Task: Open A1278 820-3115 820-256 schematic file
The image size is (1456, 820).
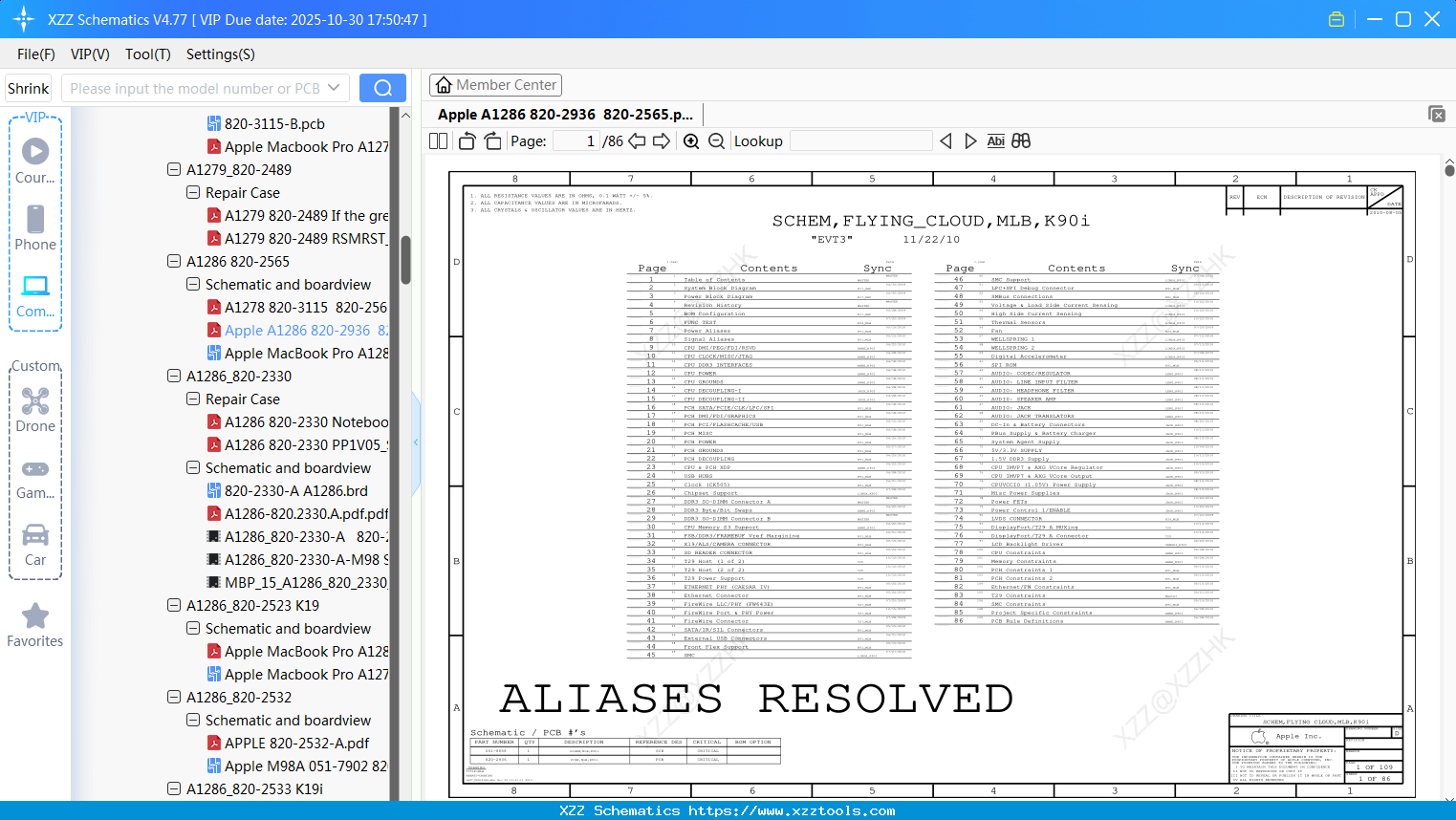Action: (x=297, y=307)
